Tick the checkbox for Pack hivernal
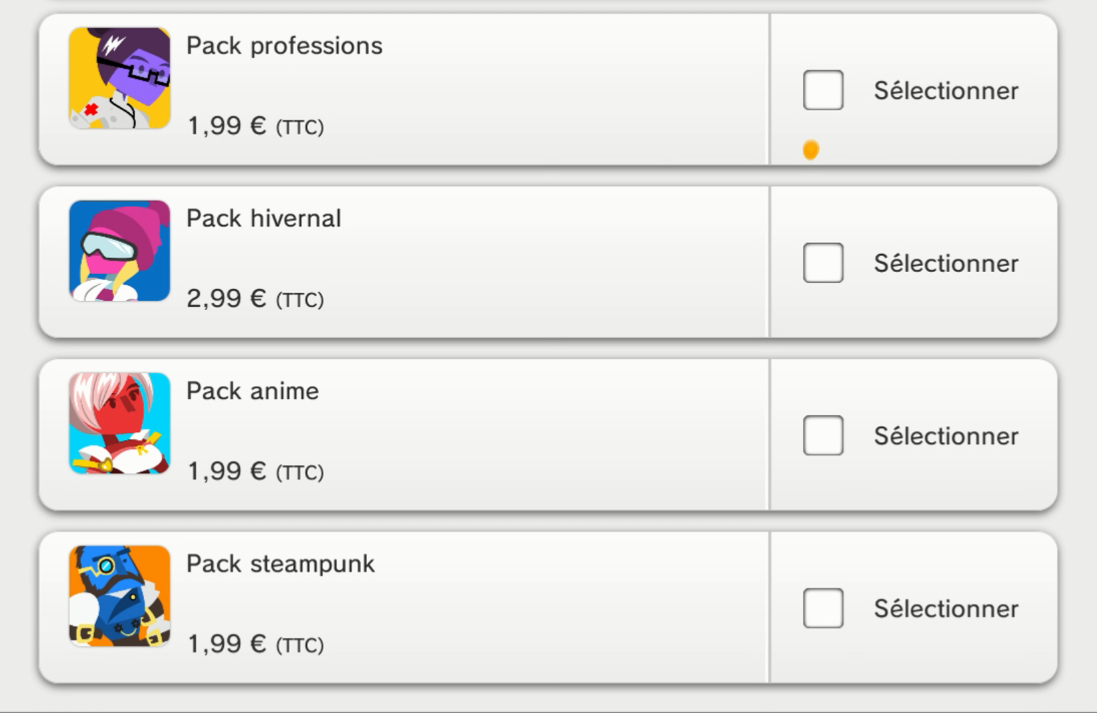The height and width of the screenshot is (713, 1097). [823, 263]
